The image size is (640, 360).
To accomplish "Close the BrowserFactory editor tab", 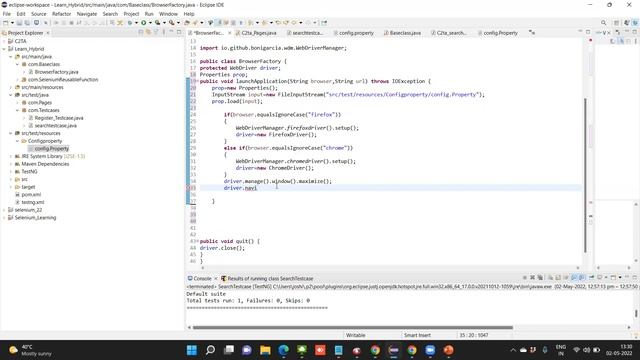I will [229, 33].
